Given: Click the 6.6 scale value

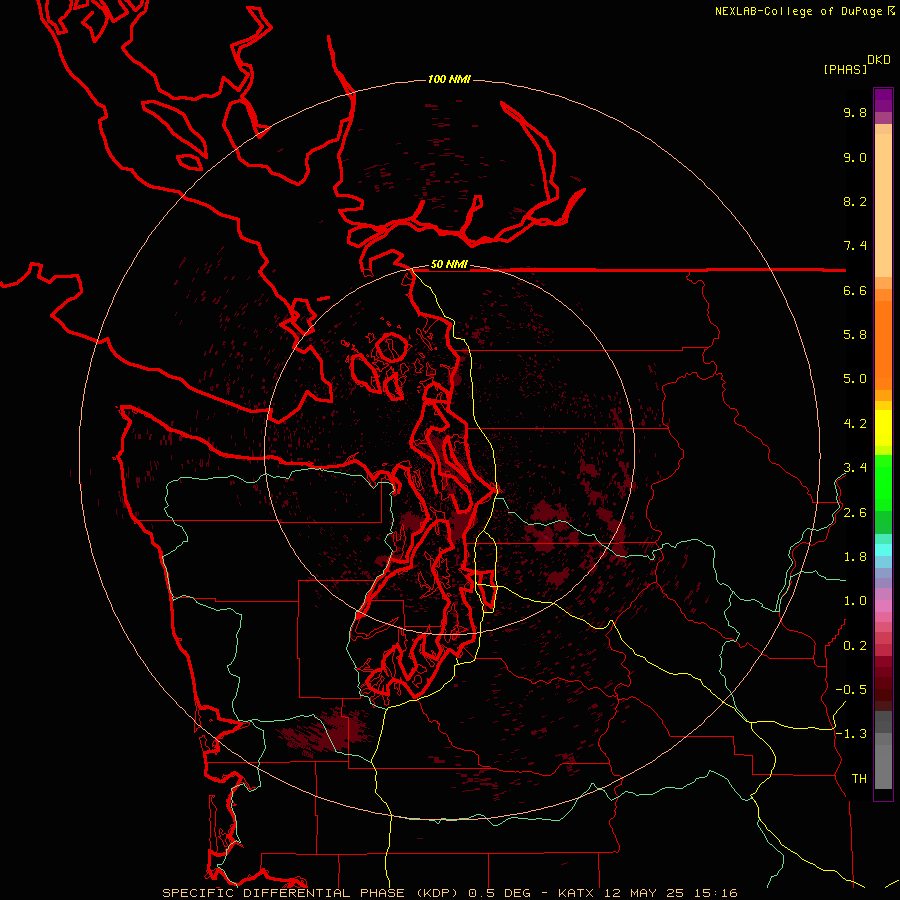Looking at the screenshot, I should [855, 291].
